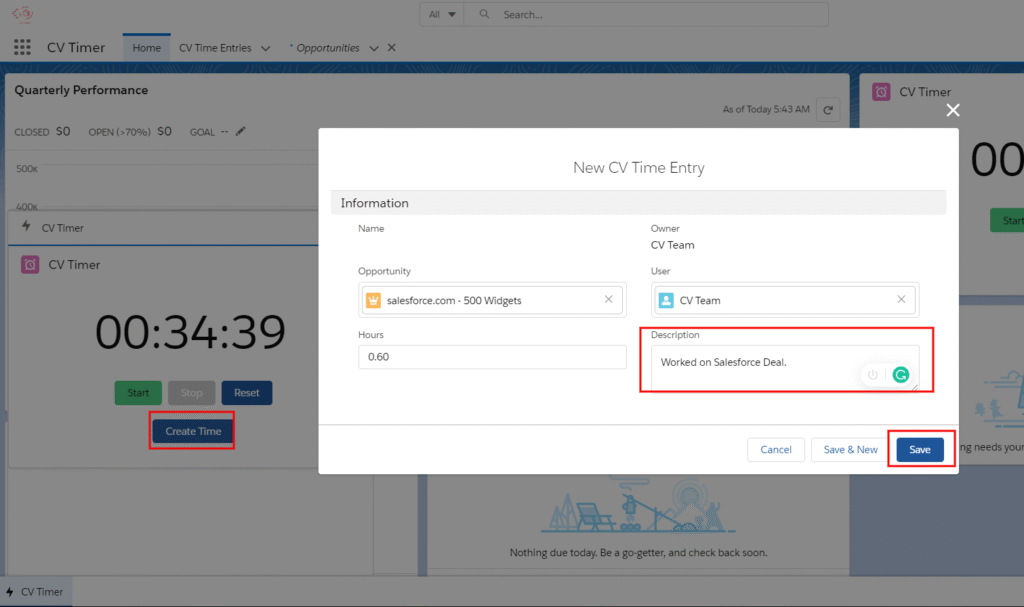This screenshot has width=1024, height=607.
Task: Switch to the Home tab
Action: pos(146,48)
